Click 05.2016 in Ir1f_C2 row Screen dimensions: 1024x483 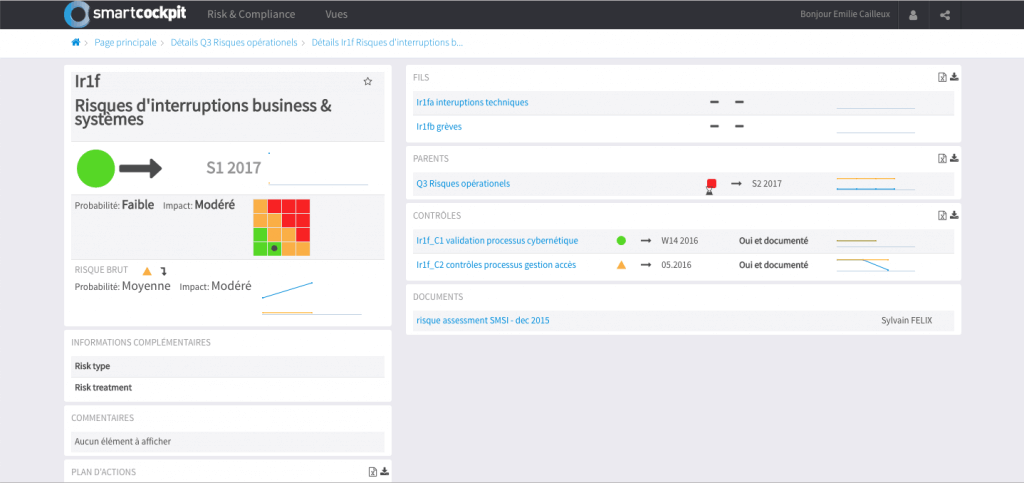point(676,265)
